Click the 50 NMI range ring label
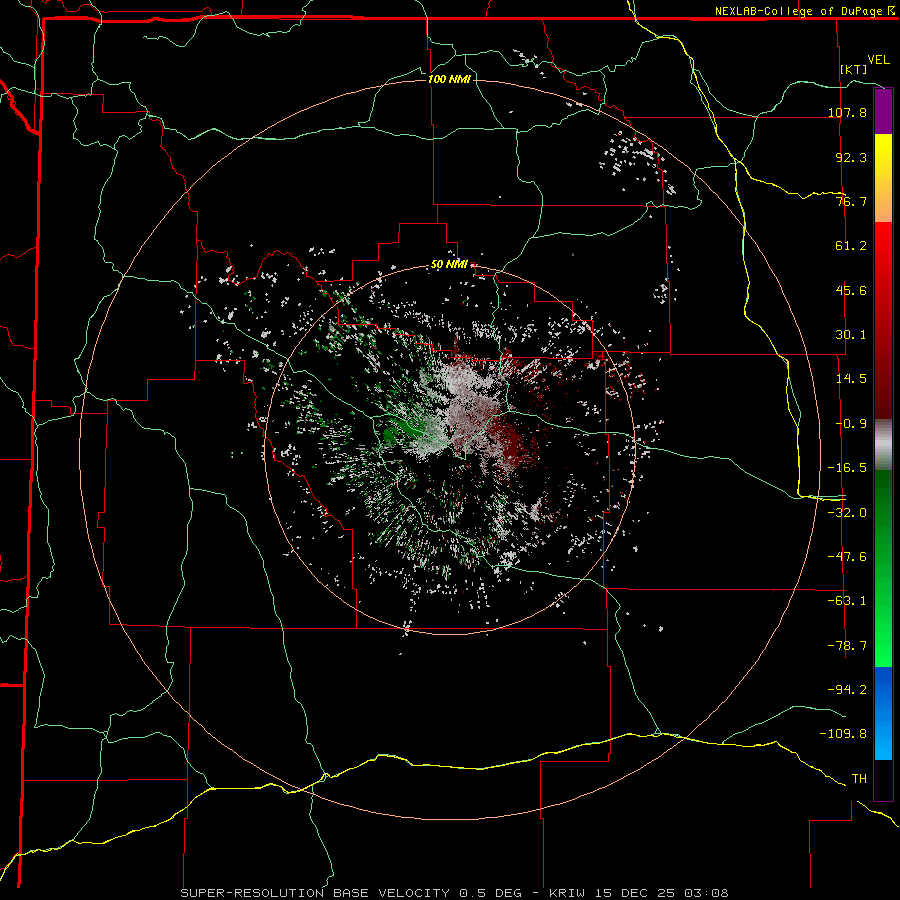Image resolution: width=900 pixels, height=900 pixels. tap(449, 265)
